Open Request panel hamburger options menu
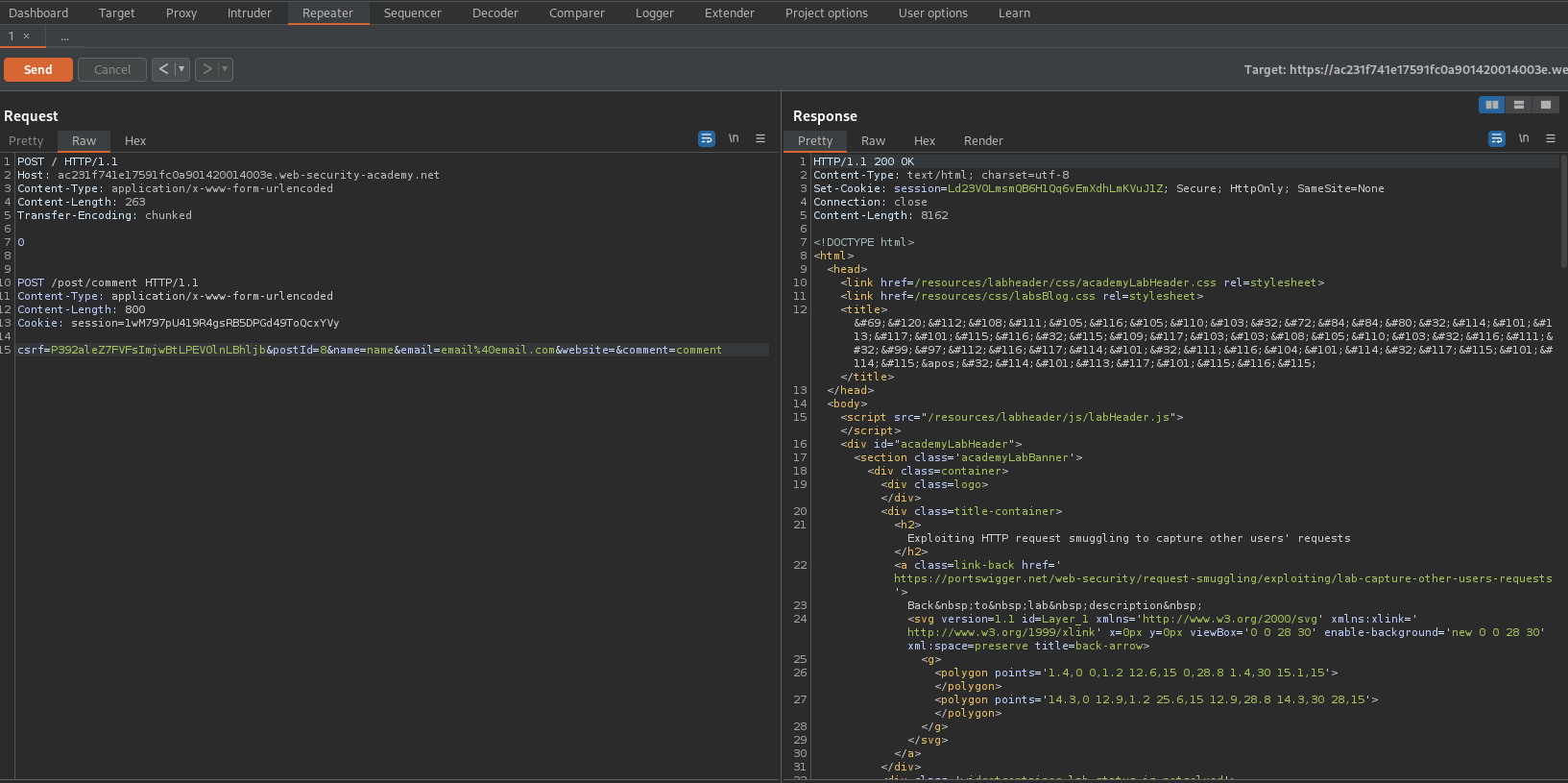1568x783 pixels. 760,139
